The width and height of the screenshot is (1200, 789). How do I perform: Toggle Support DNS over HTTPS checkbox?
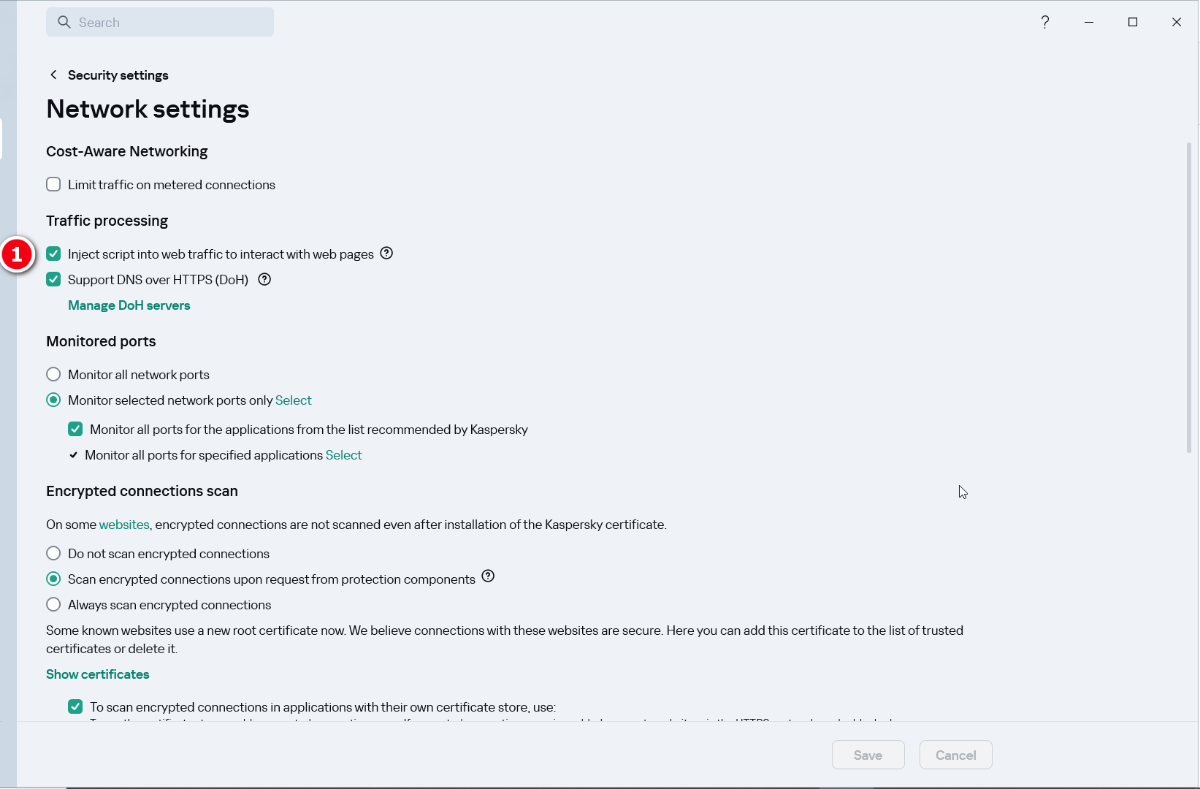(x=54, y=280)
